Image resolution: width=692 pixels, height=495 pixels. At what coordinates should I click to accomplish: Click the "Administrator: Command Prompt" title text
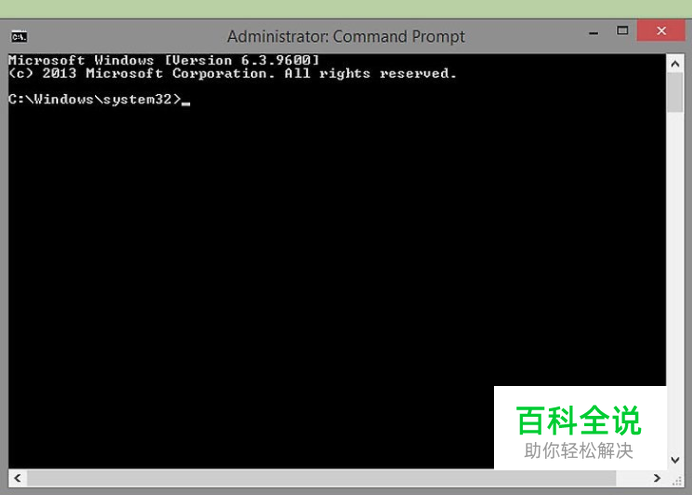click(x=346, y=37)
